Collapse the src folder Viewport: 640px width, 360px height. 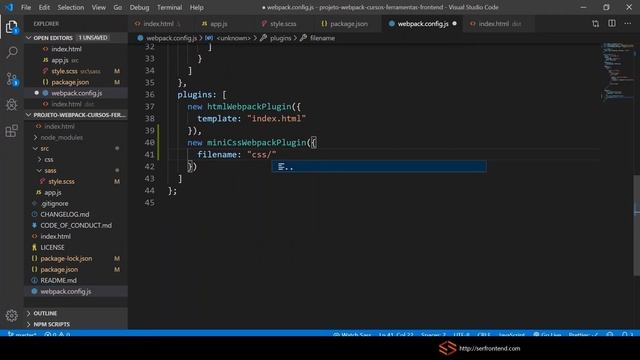(x=44, y=149)
